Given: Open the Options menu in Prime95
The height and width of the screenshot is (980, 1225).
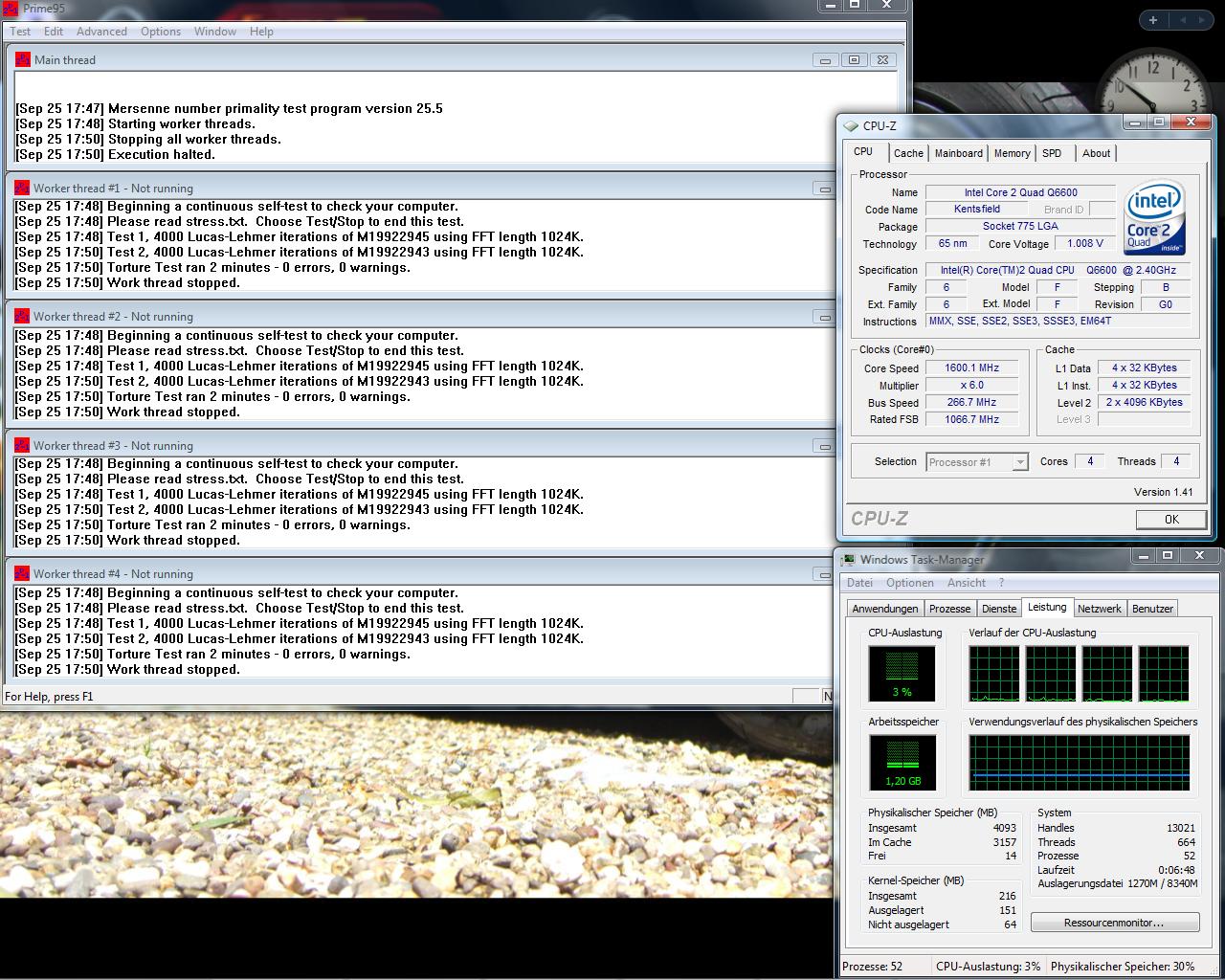Looking at the screenshot, I should (x=161, y=32).
